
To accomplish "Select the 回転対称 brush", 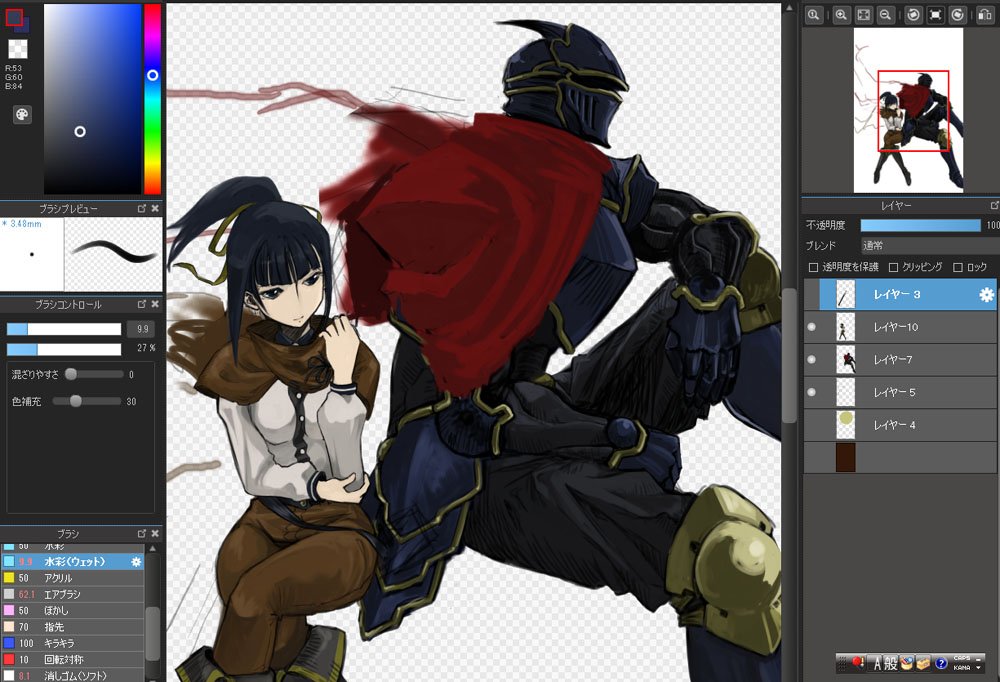I will pyautogui.click(x=72, y=660).
